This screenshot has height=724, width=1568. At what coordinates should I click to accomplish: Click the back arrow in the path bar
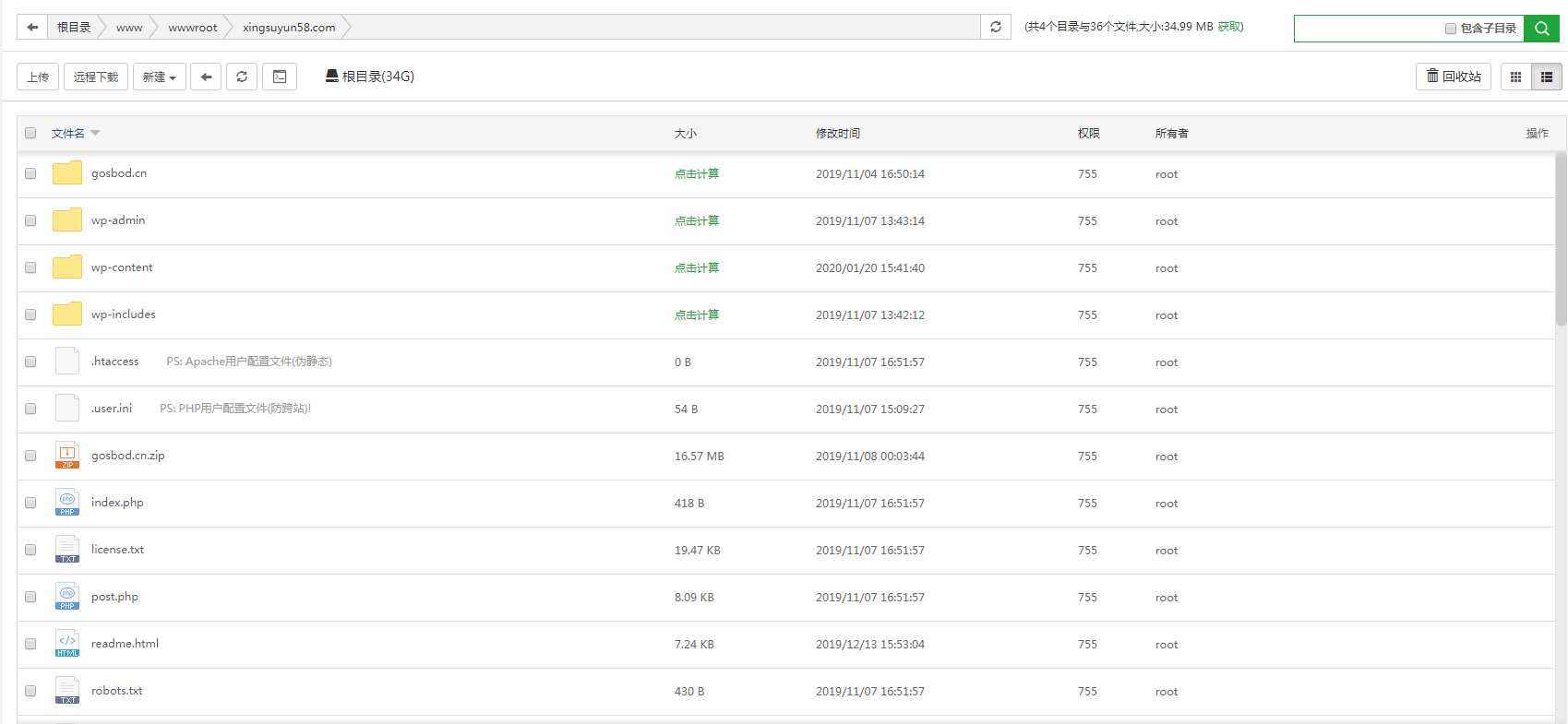pyautogui.click(x=32, y=27)
